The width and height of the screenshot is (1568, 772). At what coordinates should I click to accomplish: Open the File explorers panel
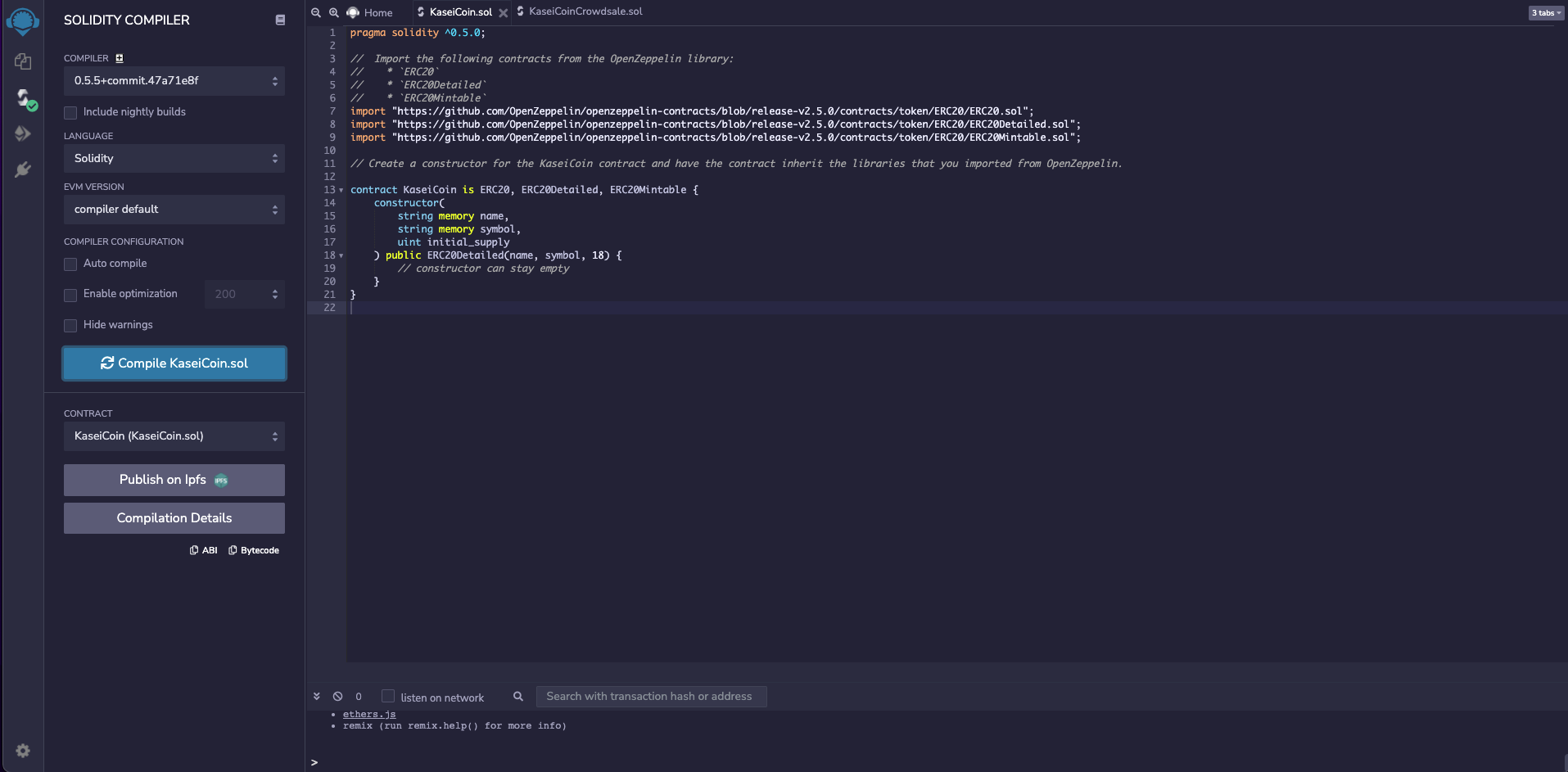point(22,61)
